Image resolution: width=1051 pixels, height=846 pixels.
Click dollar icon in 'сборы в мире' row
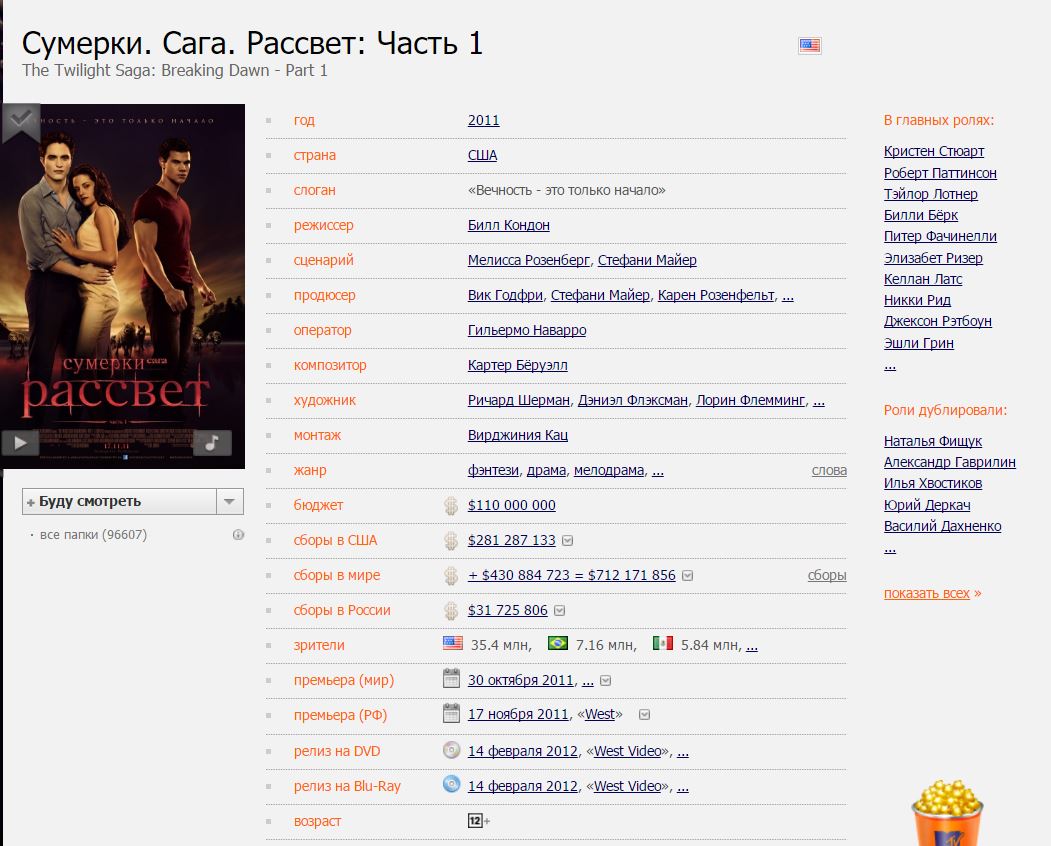pyautogui.click(x=451, y=575)
